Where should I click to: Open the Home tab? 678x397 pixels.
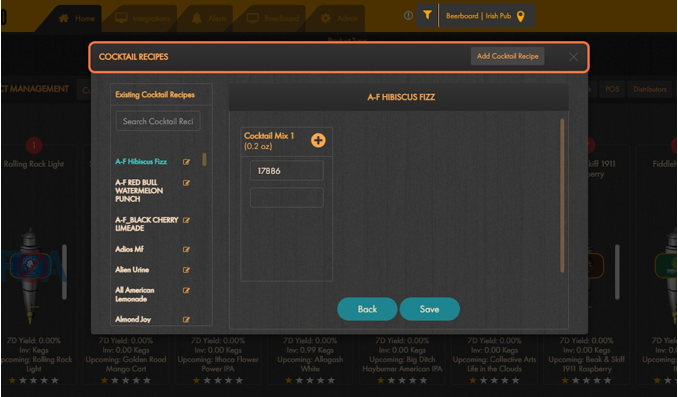(77, 18)
